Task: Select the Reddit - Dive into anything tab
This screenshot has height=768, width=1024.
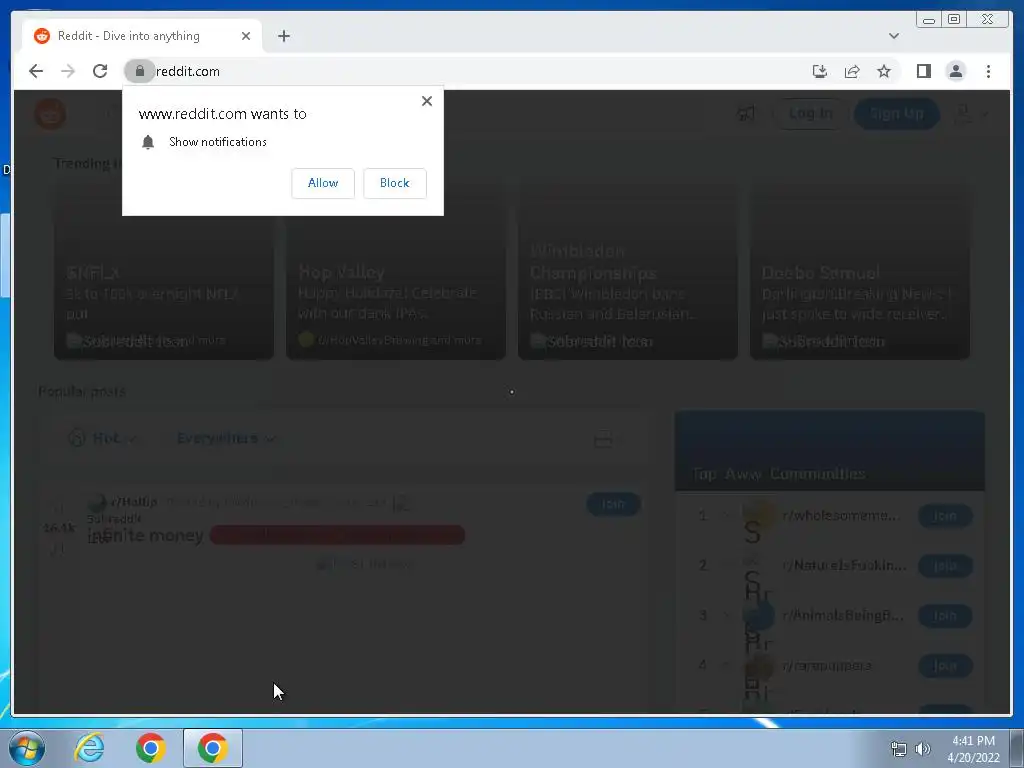Action: pyautogui.click(x=142, y=36)
